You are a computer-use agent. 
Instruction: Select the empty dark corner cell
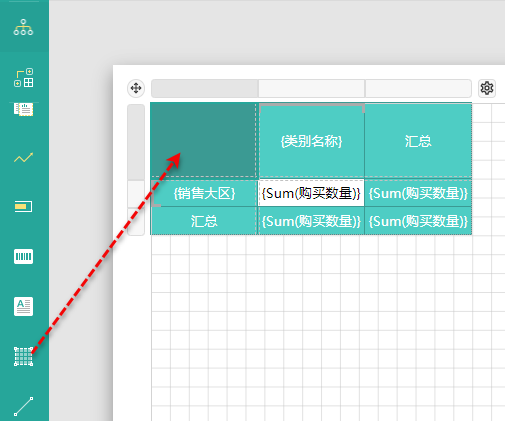pyautogui.click(x=203, y=140)
